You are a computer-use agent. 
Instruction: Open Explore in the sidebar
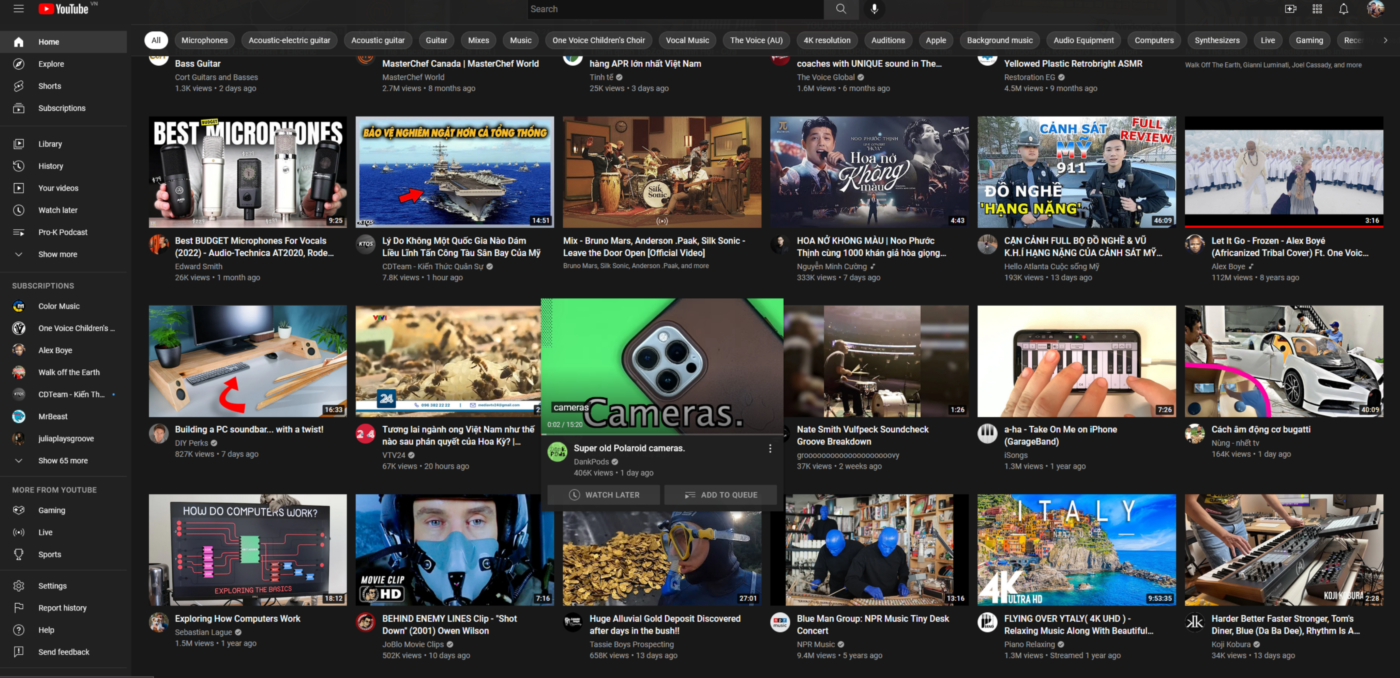[x=64, y=64]
